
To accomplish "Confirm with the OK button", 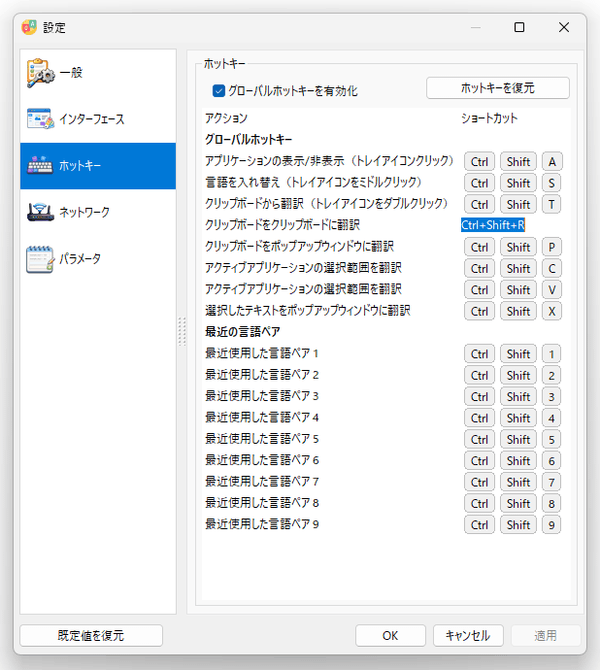I will [390, 635].
